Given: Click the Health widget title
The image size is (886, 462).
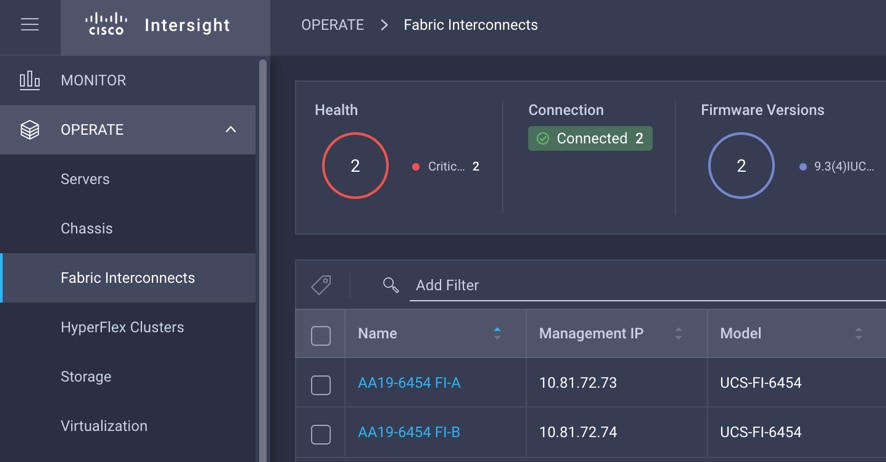Looking at the screenshot, I should pyautogui.click(x=336, y=110).
